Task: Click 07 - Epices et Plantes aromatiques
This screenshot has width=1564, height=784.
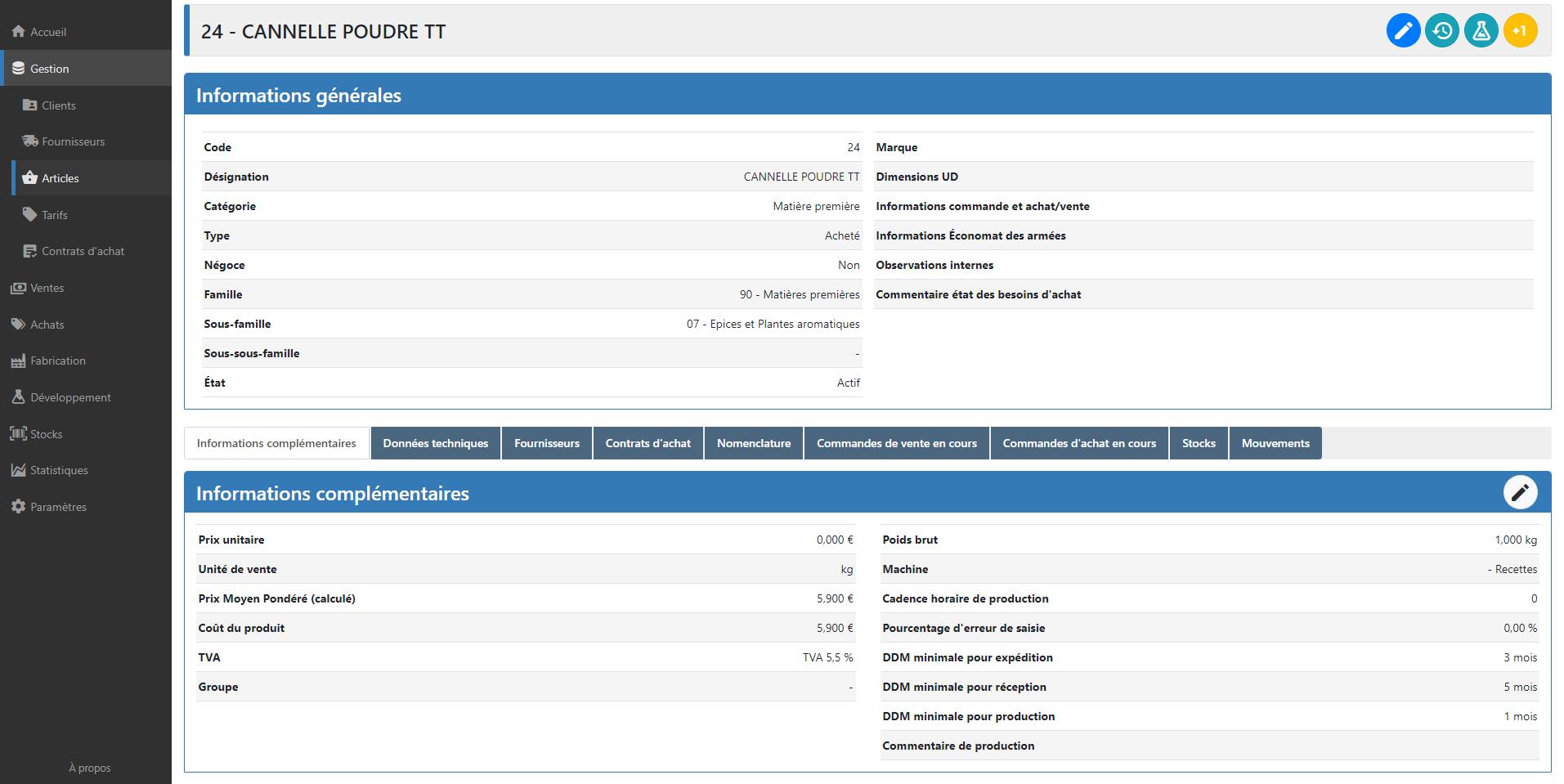Action: (x=773, y=324)
